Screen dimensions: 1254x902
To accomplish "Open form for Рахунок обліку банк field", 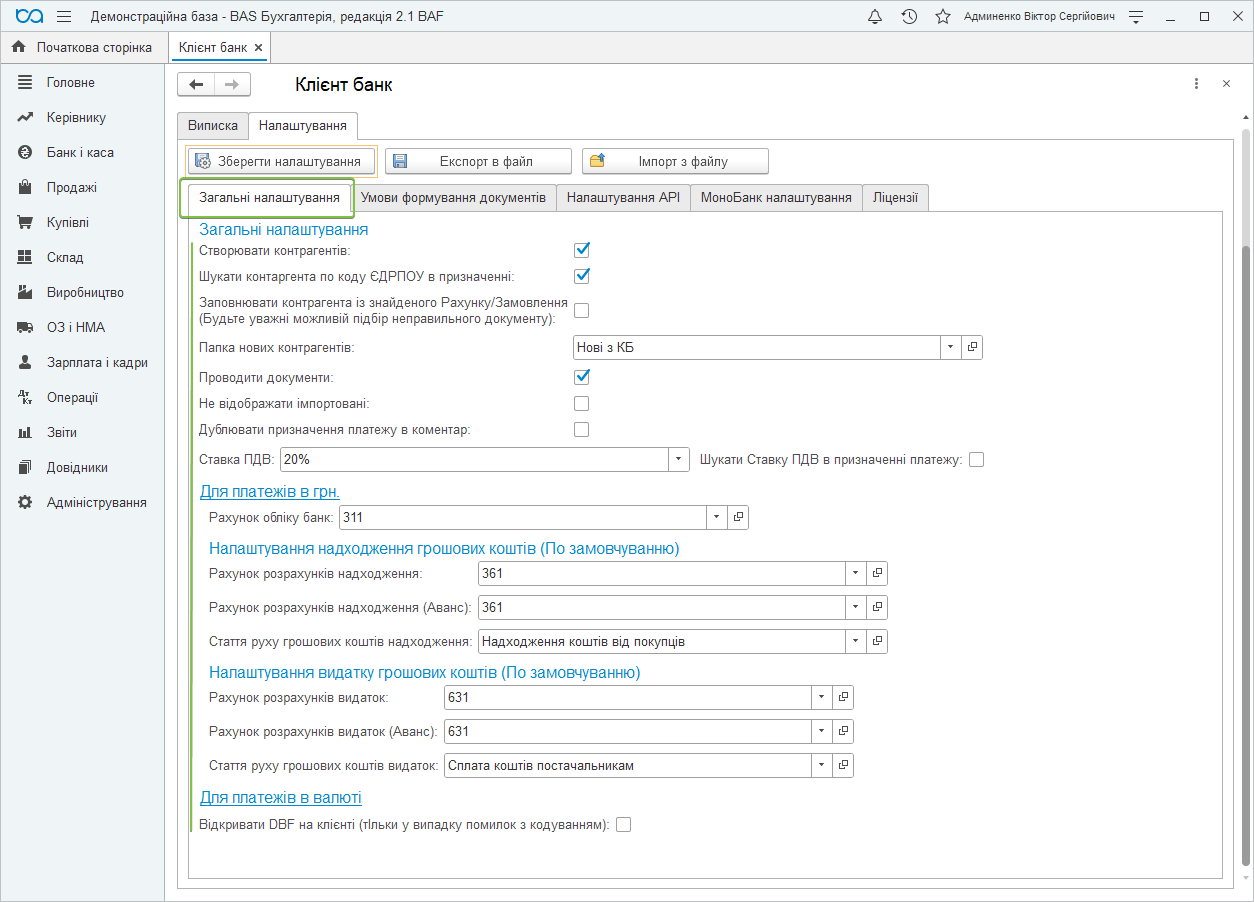I will tap(738, 517).
